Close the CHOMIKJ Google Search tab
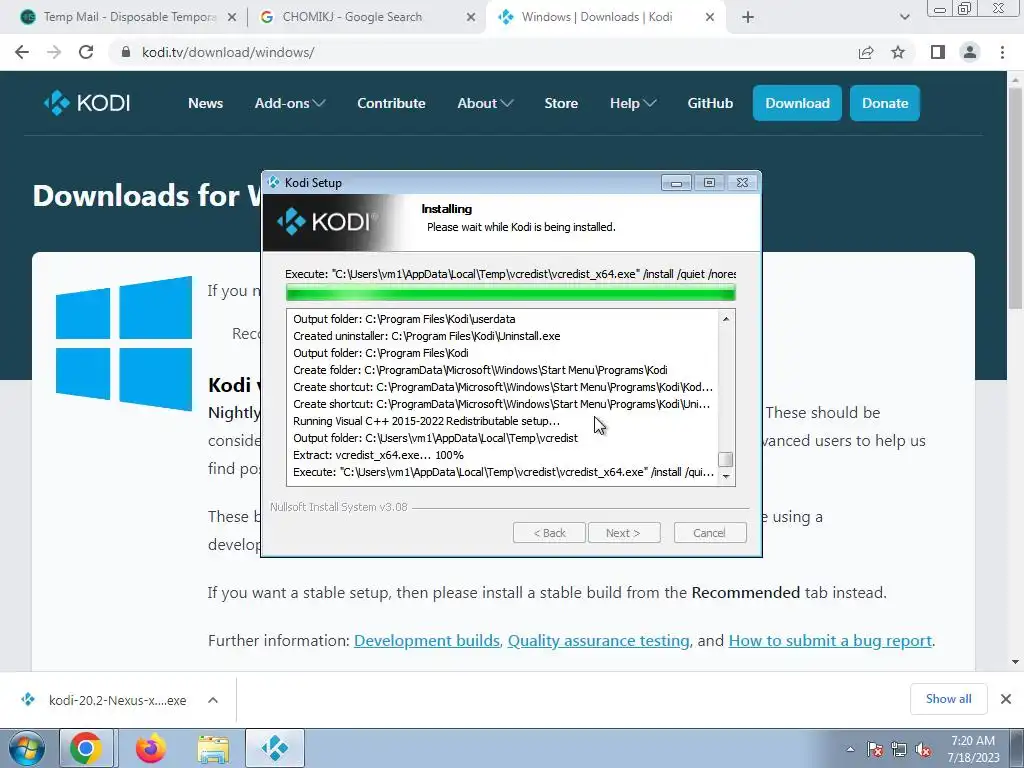1024x768 pixels. coord(471,18)
